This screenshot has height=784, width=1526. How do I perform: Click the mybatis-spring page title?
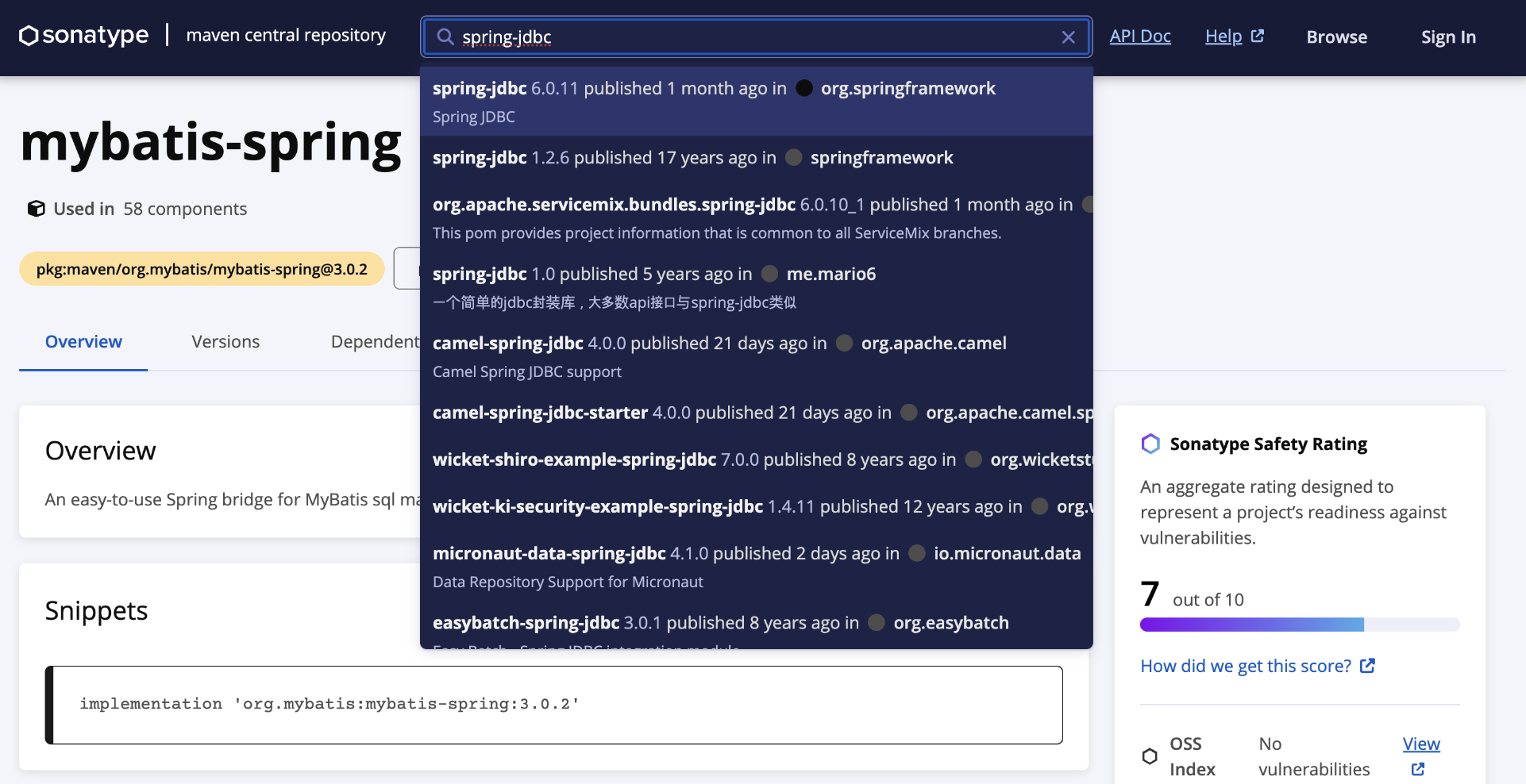coord(211,143)
